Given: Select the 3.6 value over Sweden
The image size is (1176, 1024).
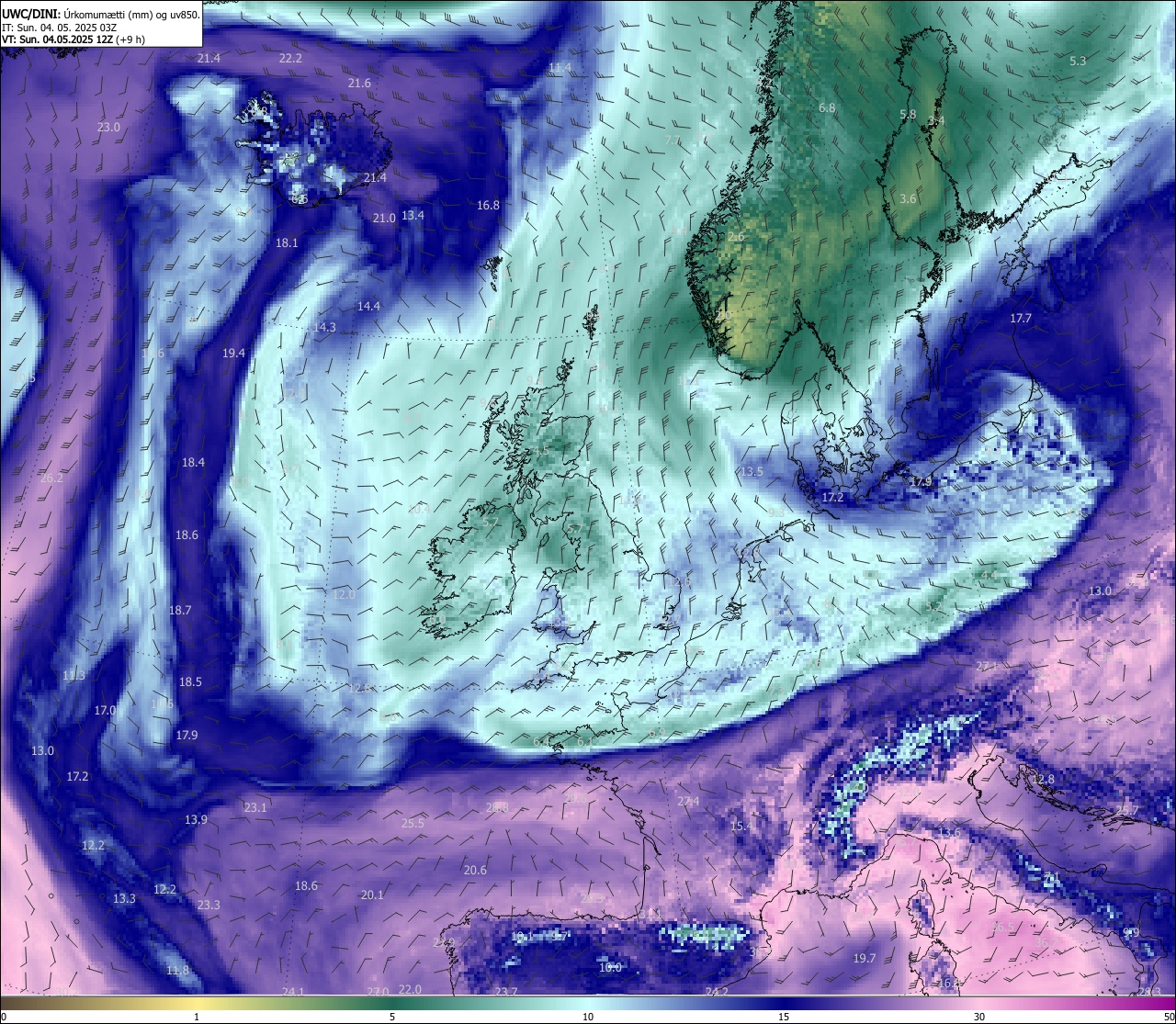Looking at the screenshot, I should pyautogui.click(x=908, y=198).
